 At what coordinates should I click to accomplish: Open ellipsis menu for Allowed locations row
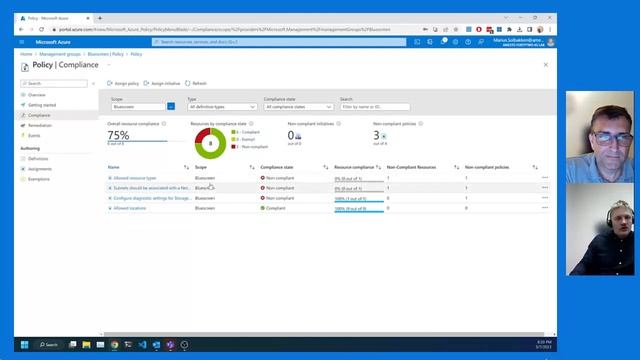(545, 208)
